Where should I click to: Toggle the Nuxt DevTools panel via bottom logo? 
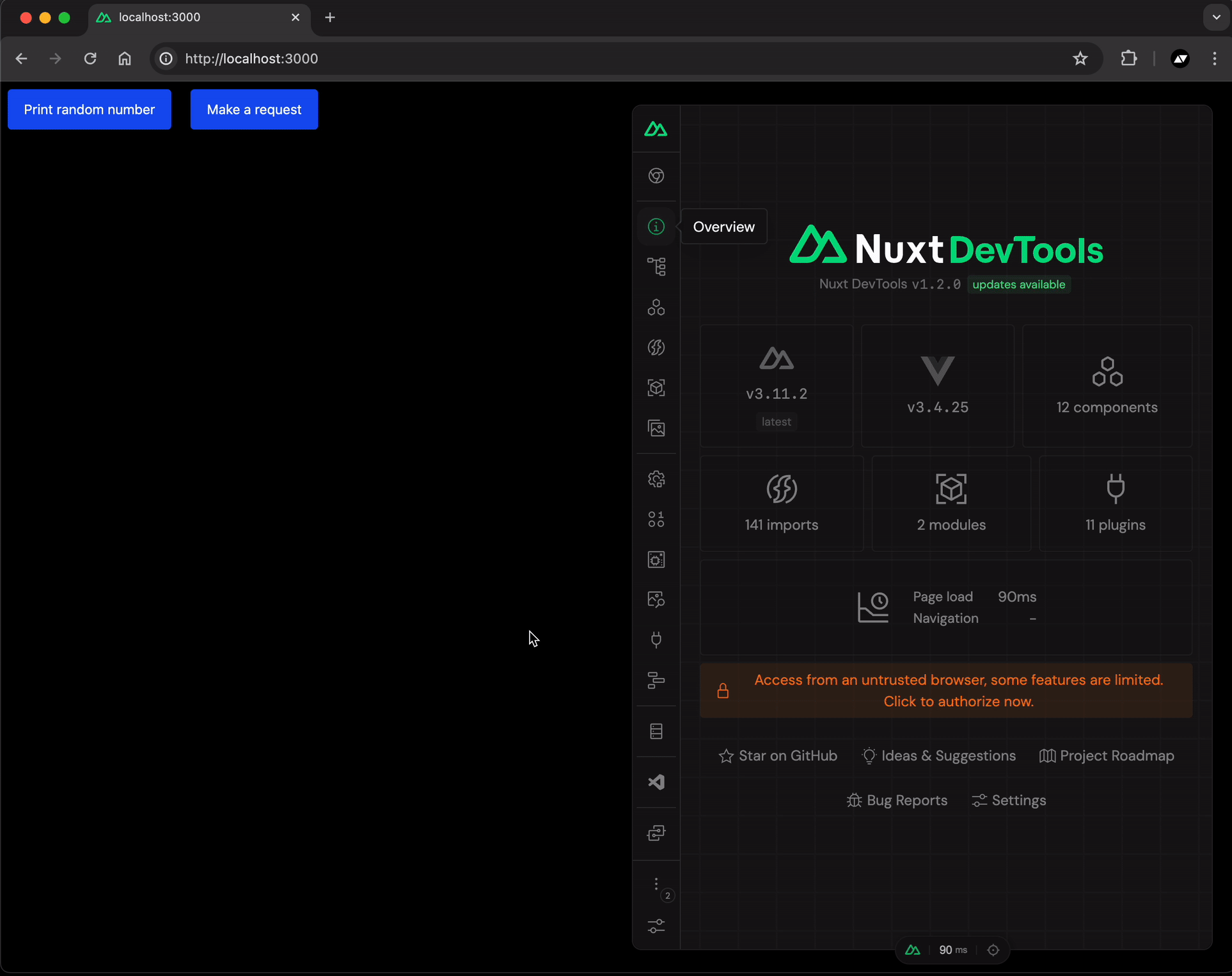(x=913, y=950)
